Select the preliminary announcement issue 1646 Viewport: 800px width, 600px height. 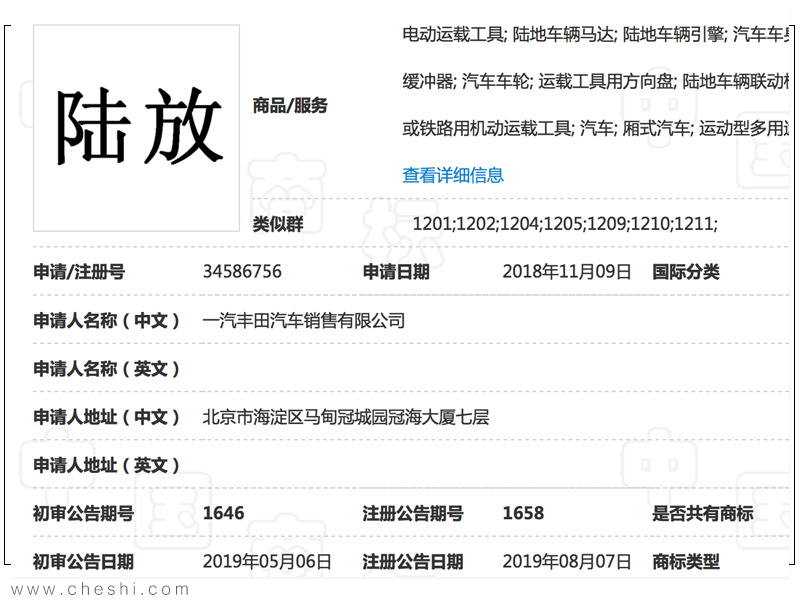(223, 513)
